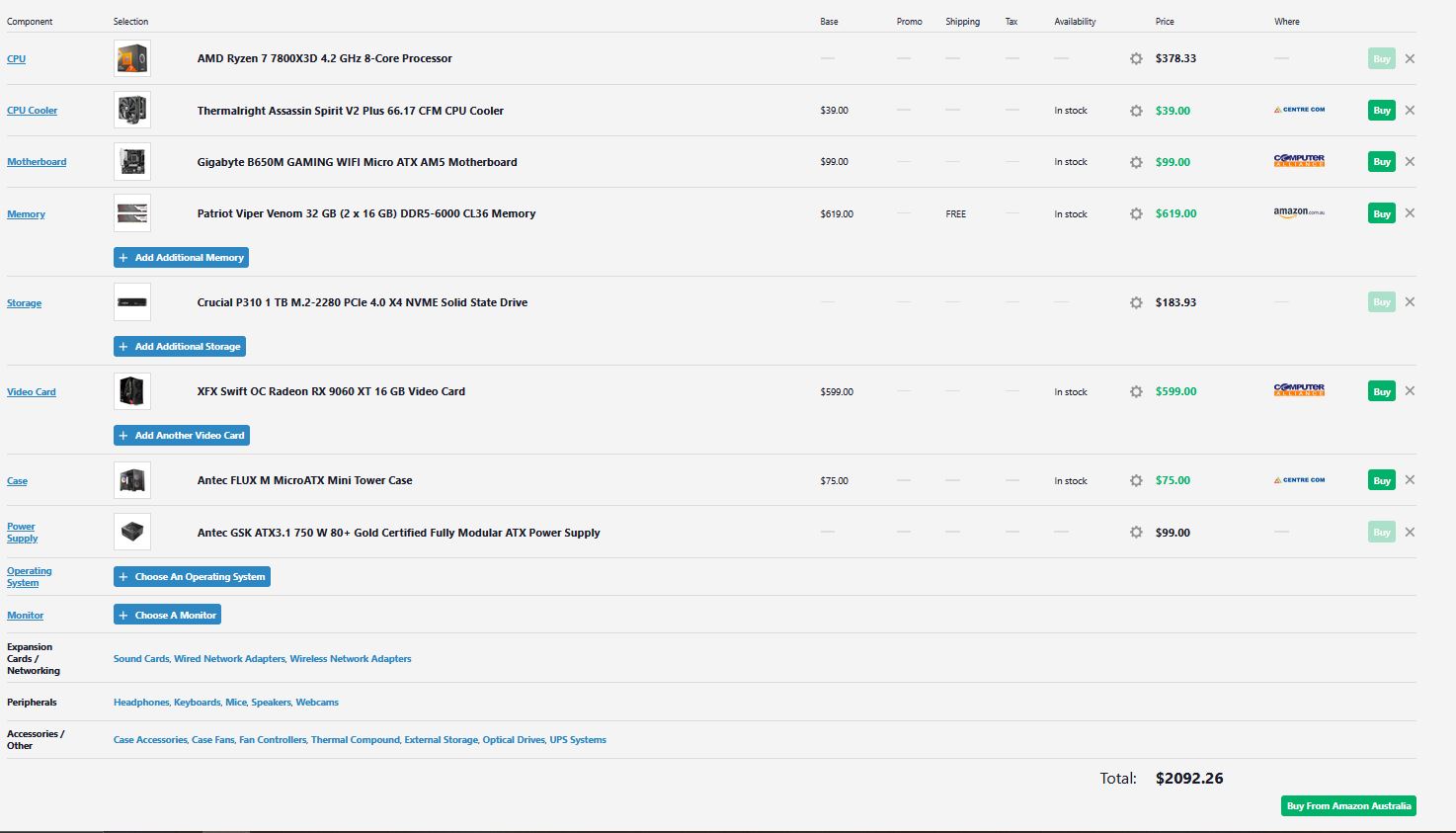Buy the Thermalright CPU cooler
The width and height of the screenshot is (1456, 833).
(1382, 111)
